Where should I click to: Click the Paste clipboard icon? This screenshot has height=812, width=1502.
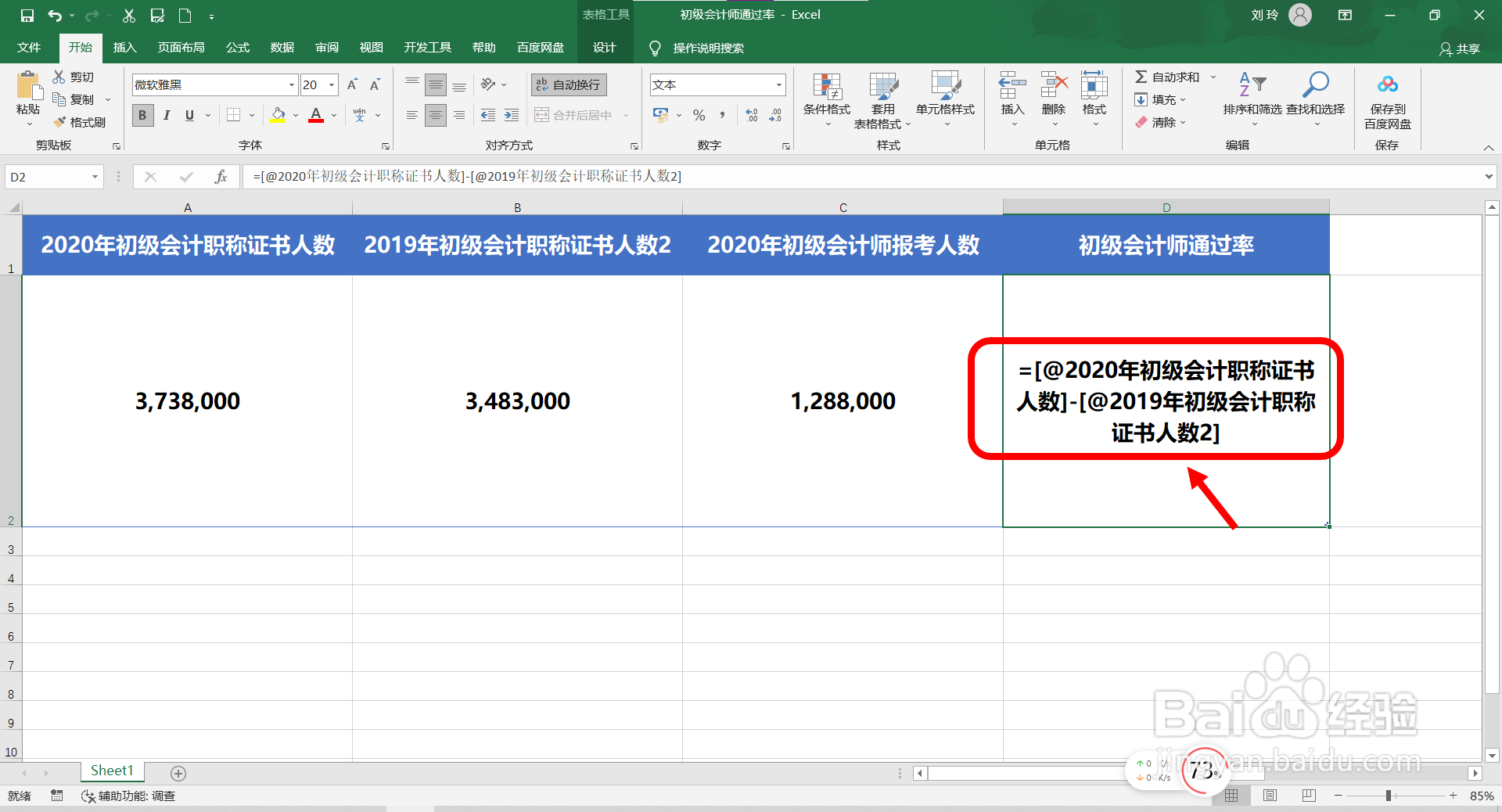point(28,85)
